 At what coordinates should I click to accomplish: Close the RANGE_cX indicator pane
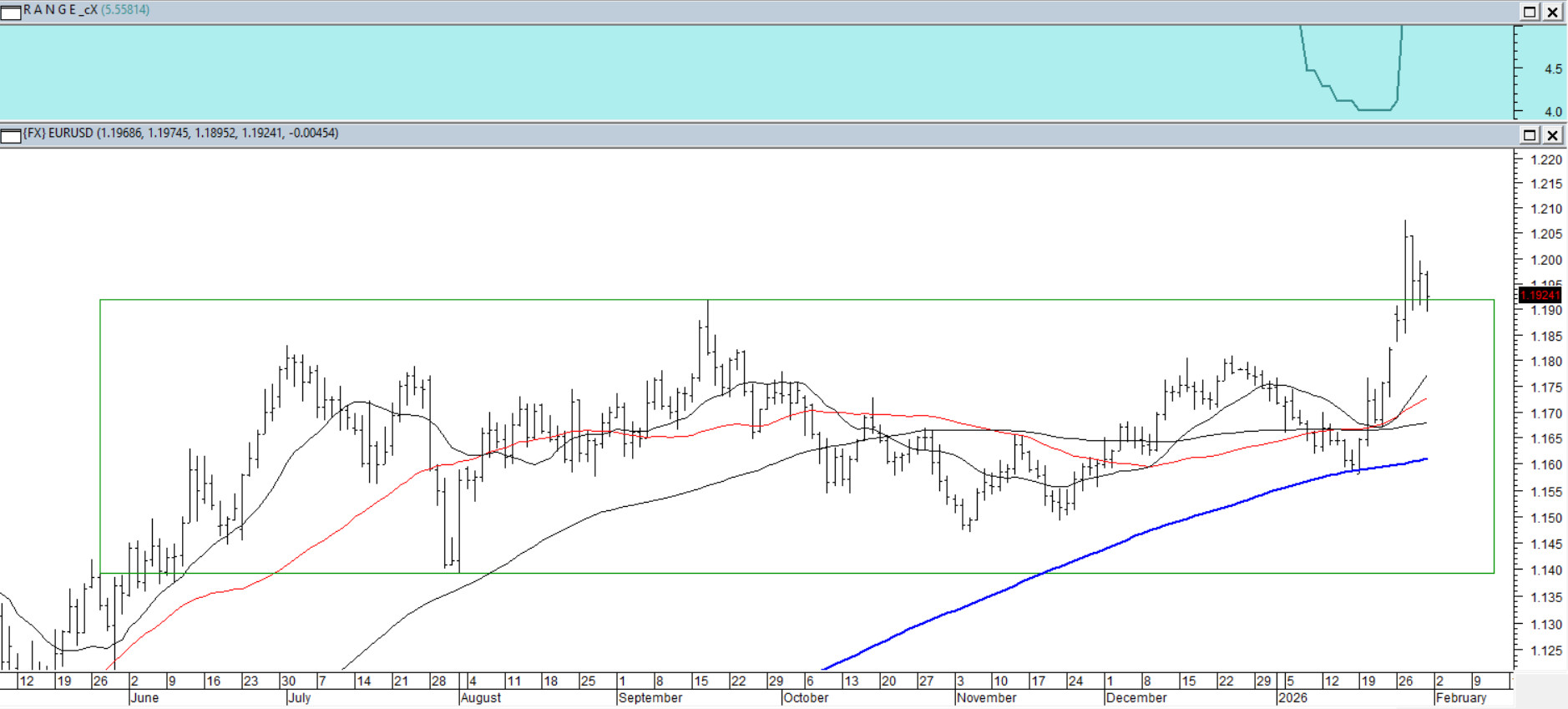click(1552, 12)
